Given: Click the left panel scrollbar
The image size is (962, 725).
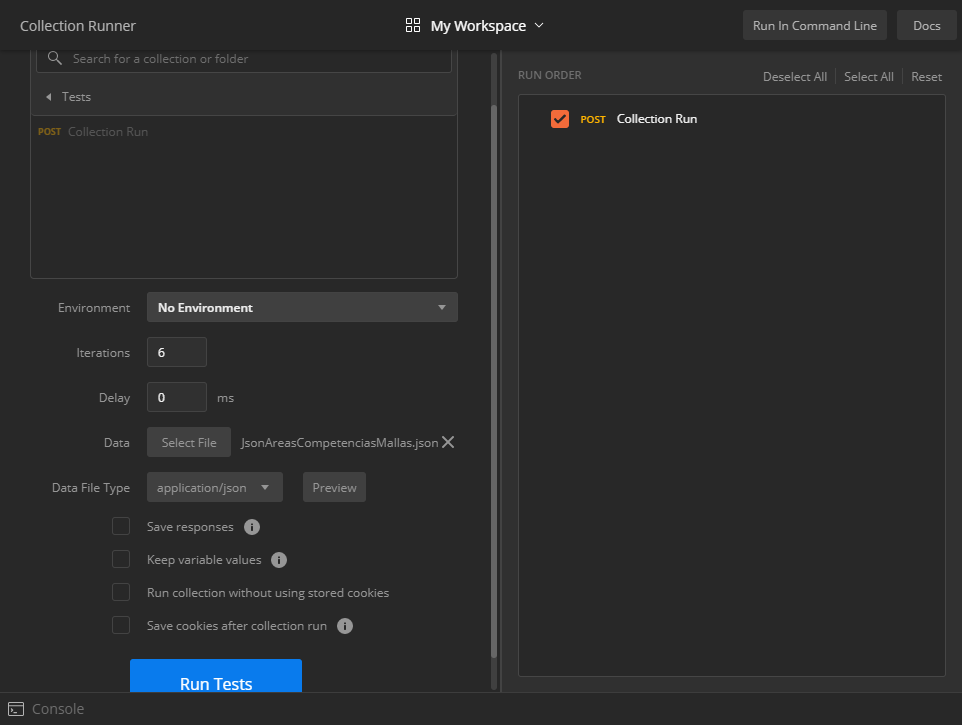Looking at the screenshot, I should pos(494,380).
